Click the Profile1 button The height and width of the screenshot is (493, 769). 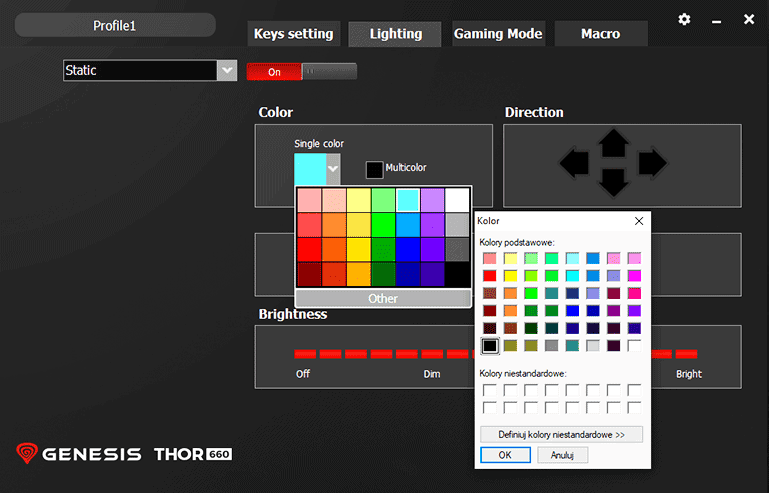[x=115, y=26]
